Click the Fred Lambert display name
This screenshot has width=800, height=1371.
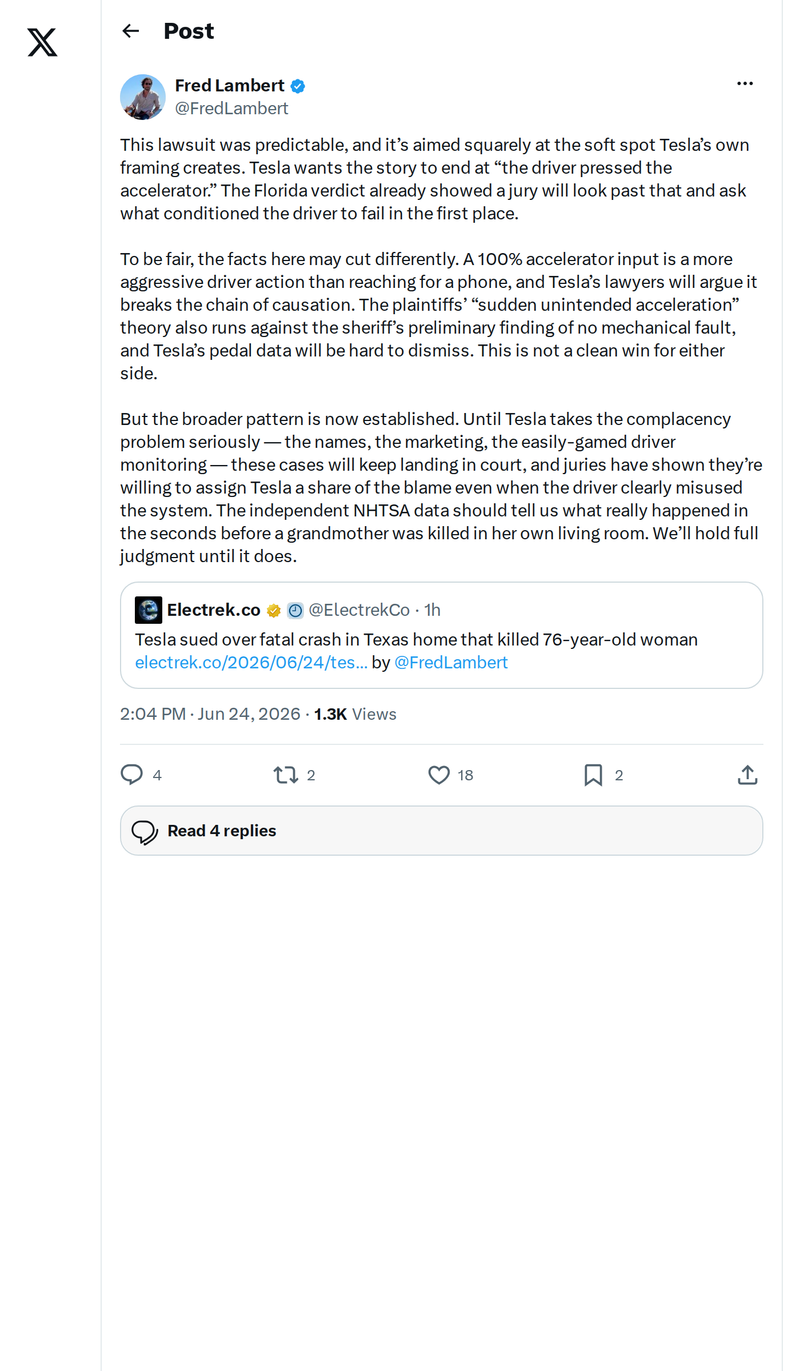tap(230, 86)
